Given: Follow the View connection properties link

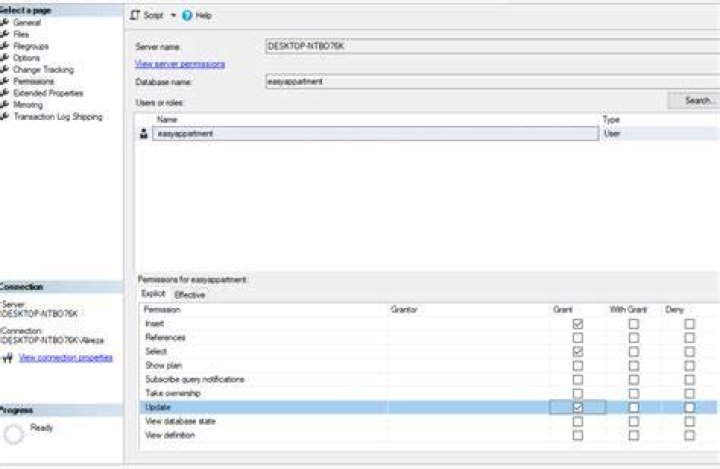Looking at the screenshot, I should pos(66,358).
